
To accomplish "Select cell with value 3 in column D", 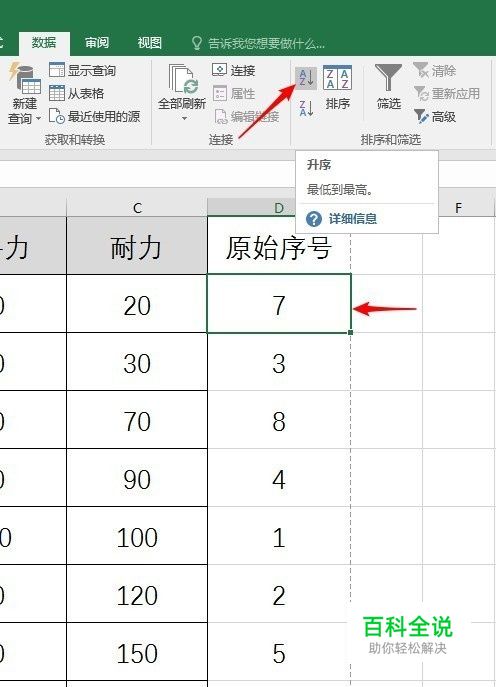I will [279, 361].
